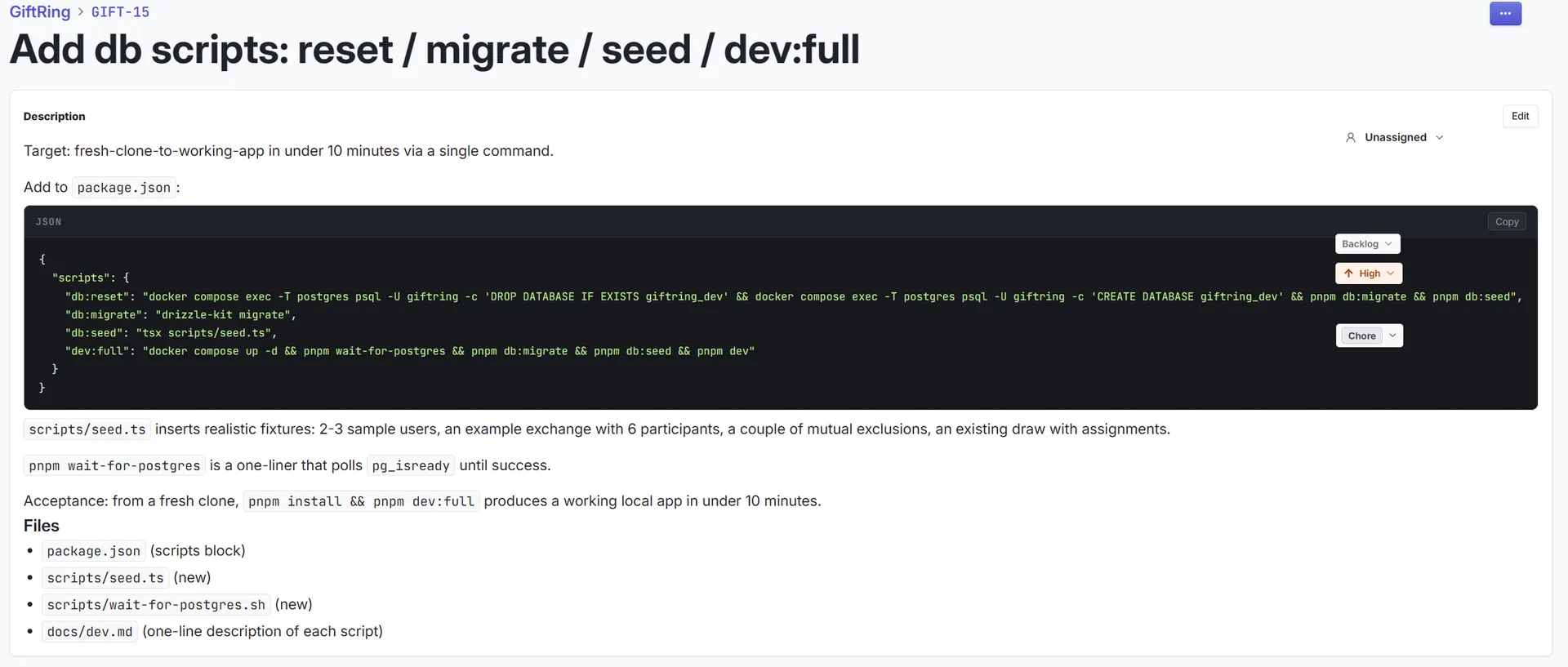The height and width of the screenshot is (667, 1568).
Task: Click scripts/wait-for-postgres.sh in the Files list
Action: coord(156,605)
